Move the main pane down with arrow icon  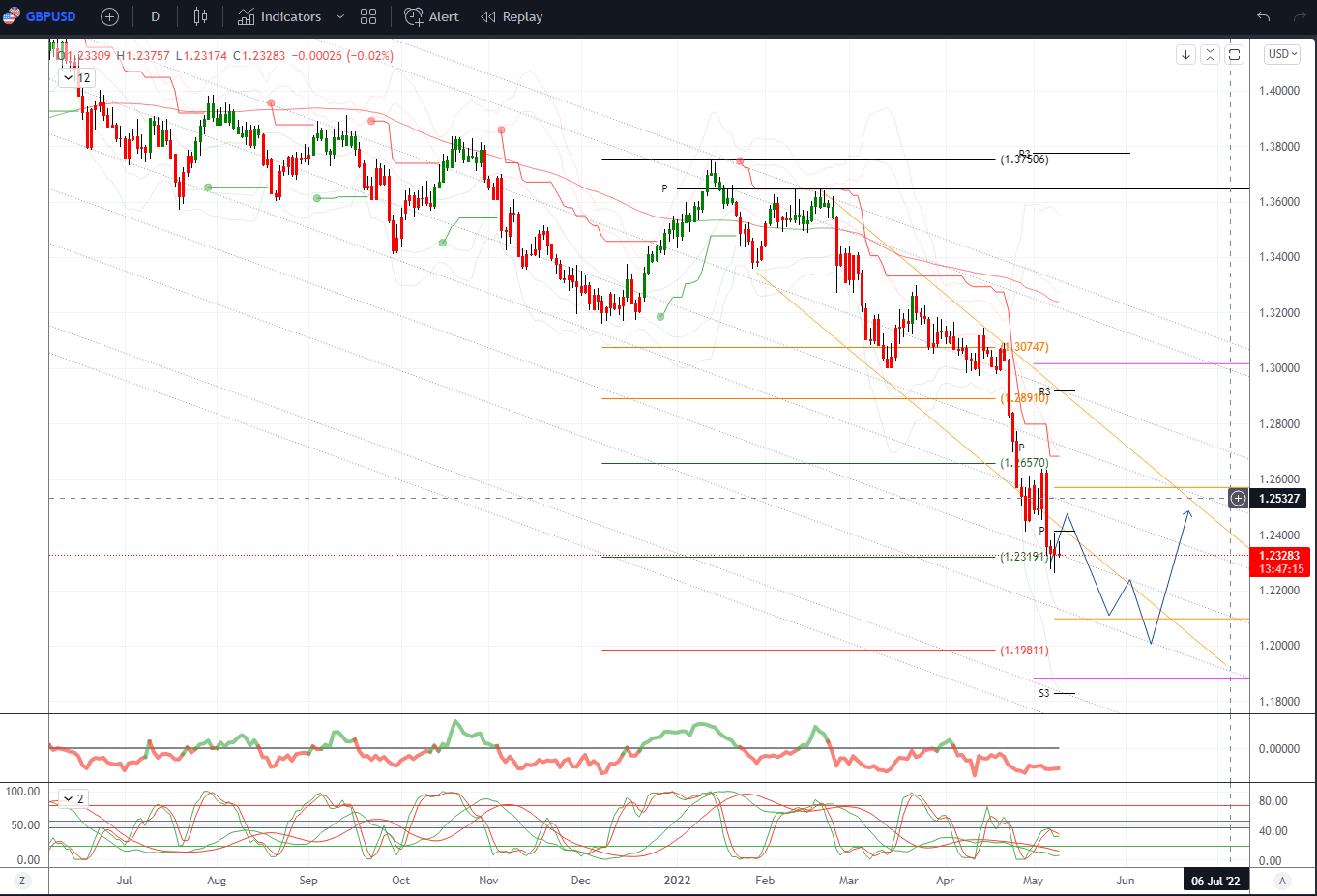click(x=1185, y=54)
